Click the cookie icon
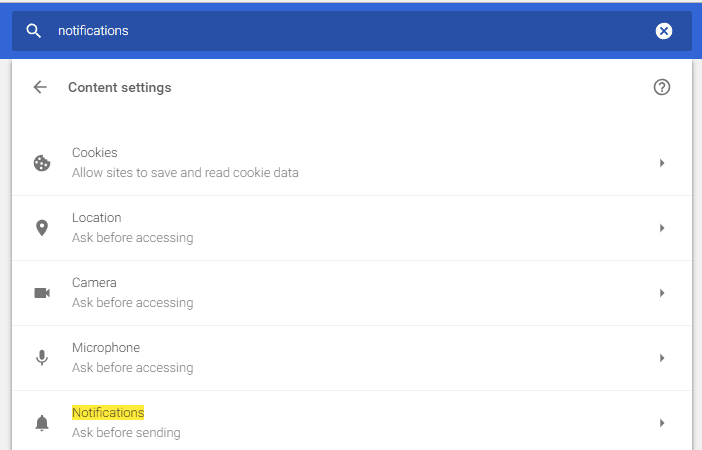702x450 pixels. (42, 163)
